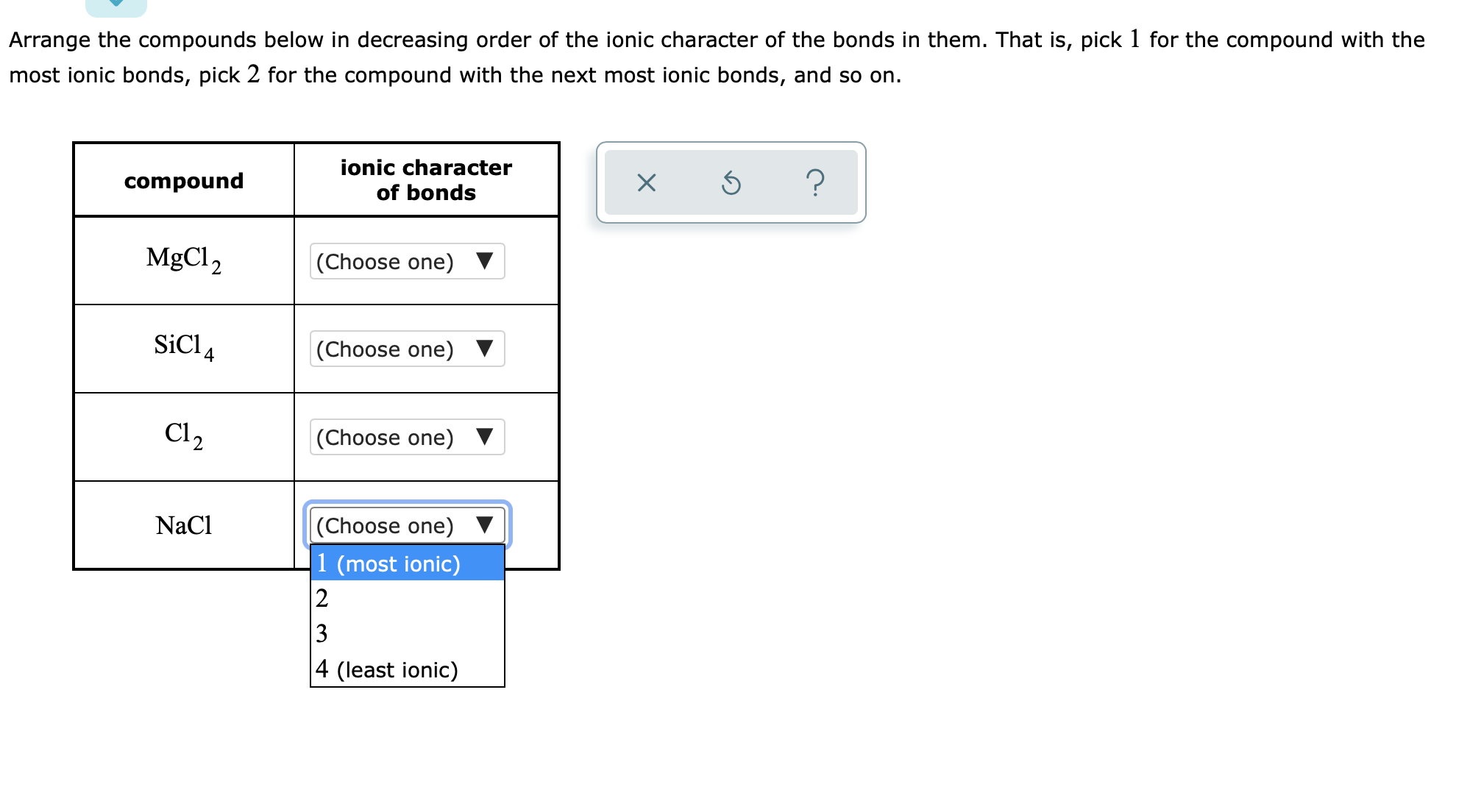Open the Cl2 ionic character dropdown

coord(406,437)
